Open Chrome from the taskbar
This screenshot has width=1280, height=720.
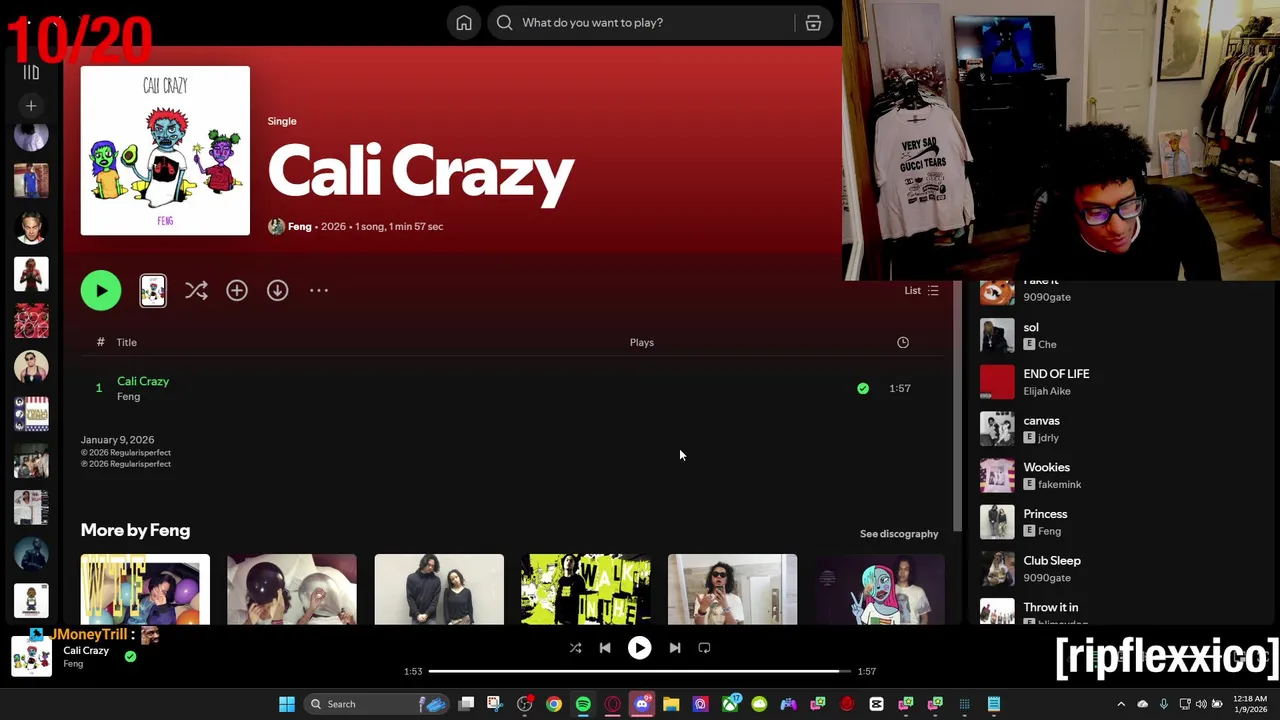[x=554, y=704]
